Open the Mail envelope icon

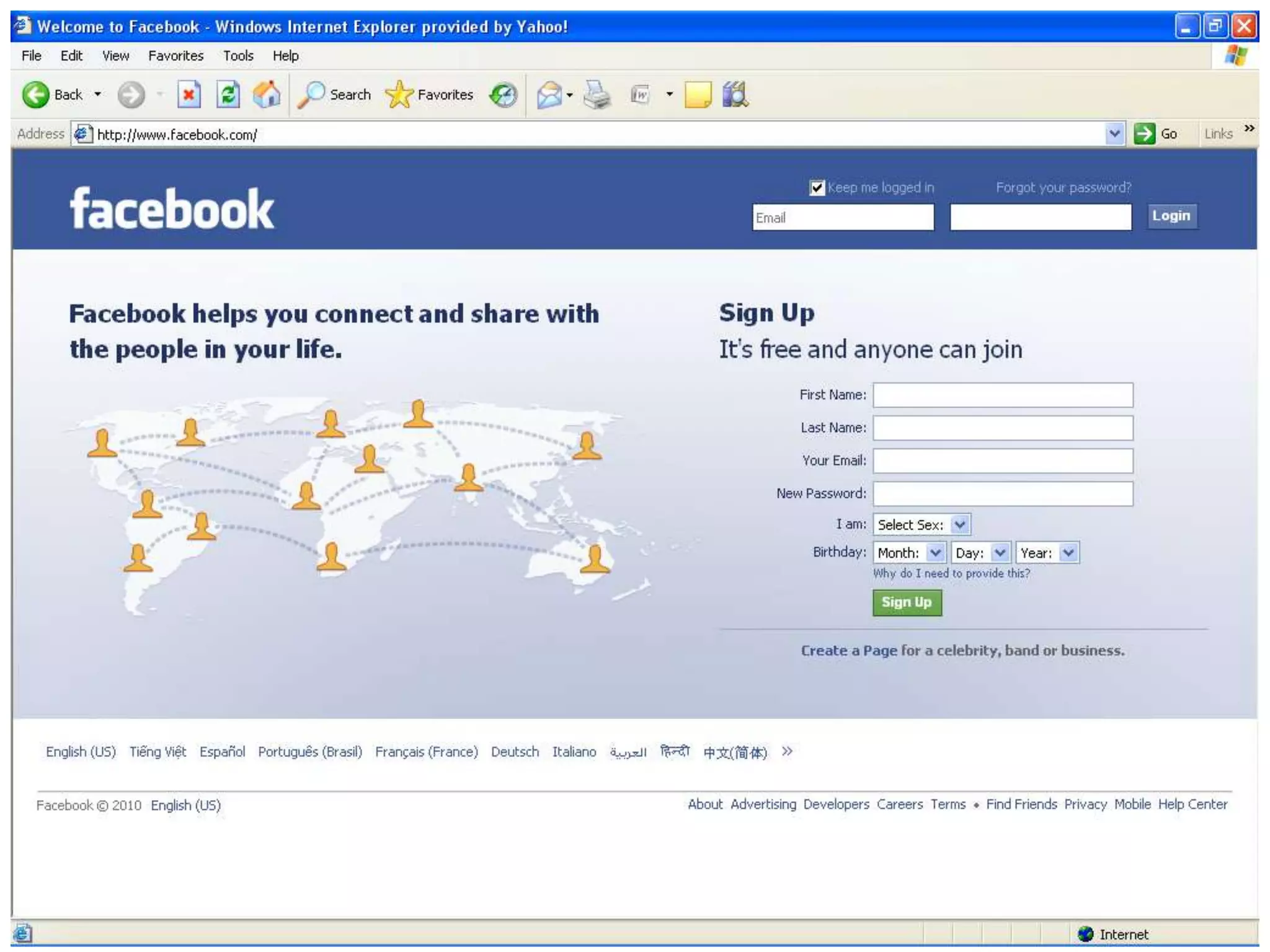pyautogui.click(x=549, y=95)
